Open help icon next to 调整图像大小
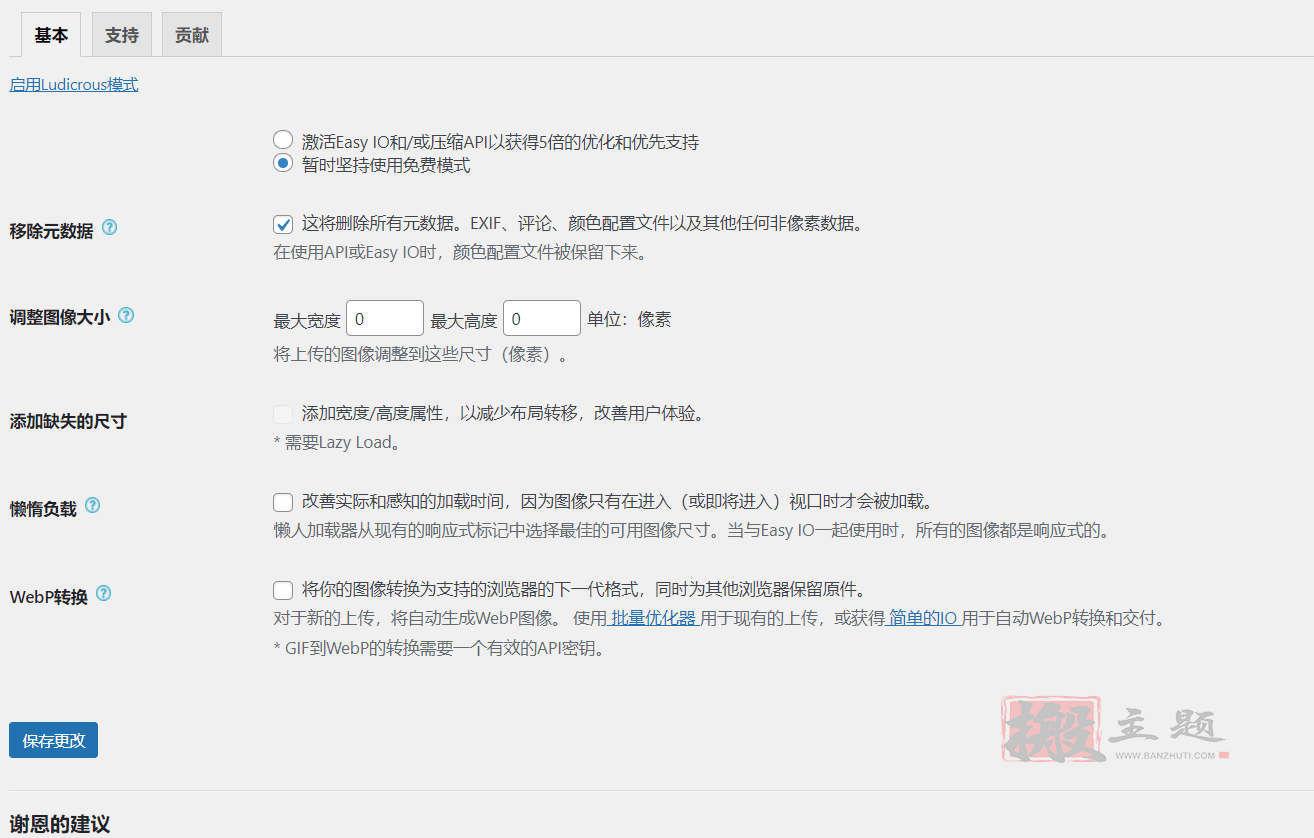Viewport: 1314px width, 838px height. 126,315
